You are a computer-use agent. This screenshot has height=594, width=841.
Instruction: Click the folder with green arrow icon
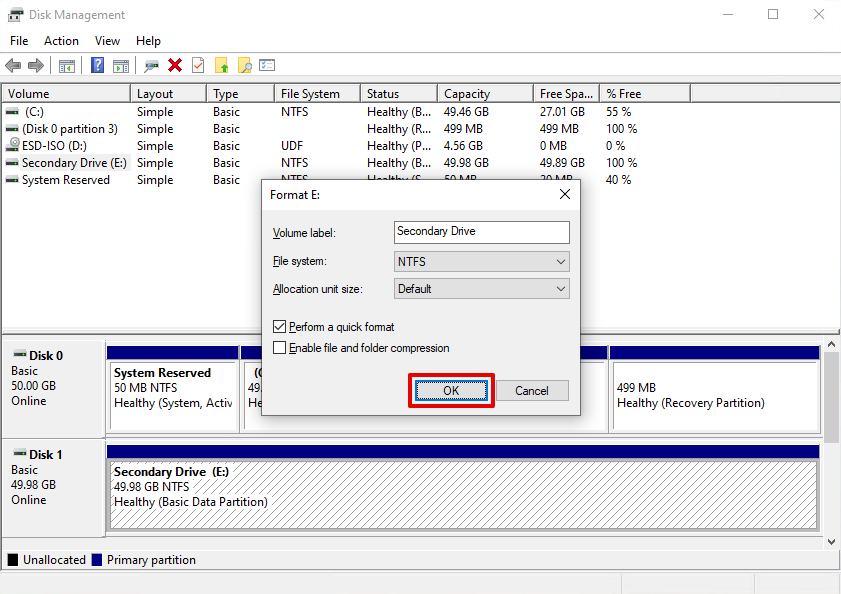221,66
